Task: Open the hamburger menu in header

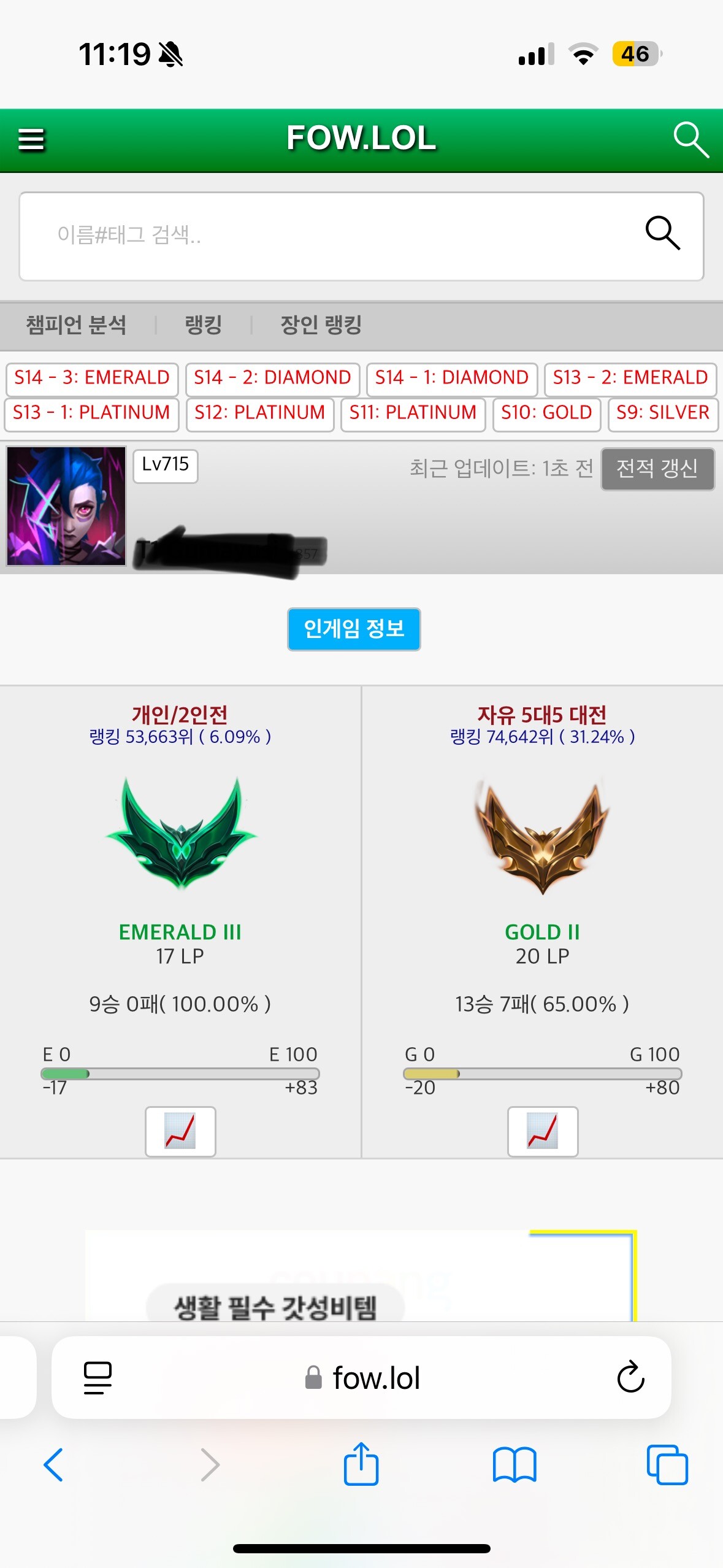Action: click(x=31, y=139)
